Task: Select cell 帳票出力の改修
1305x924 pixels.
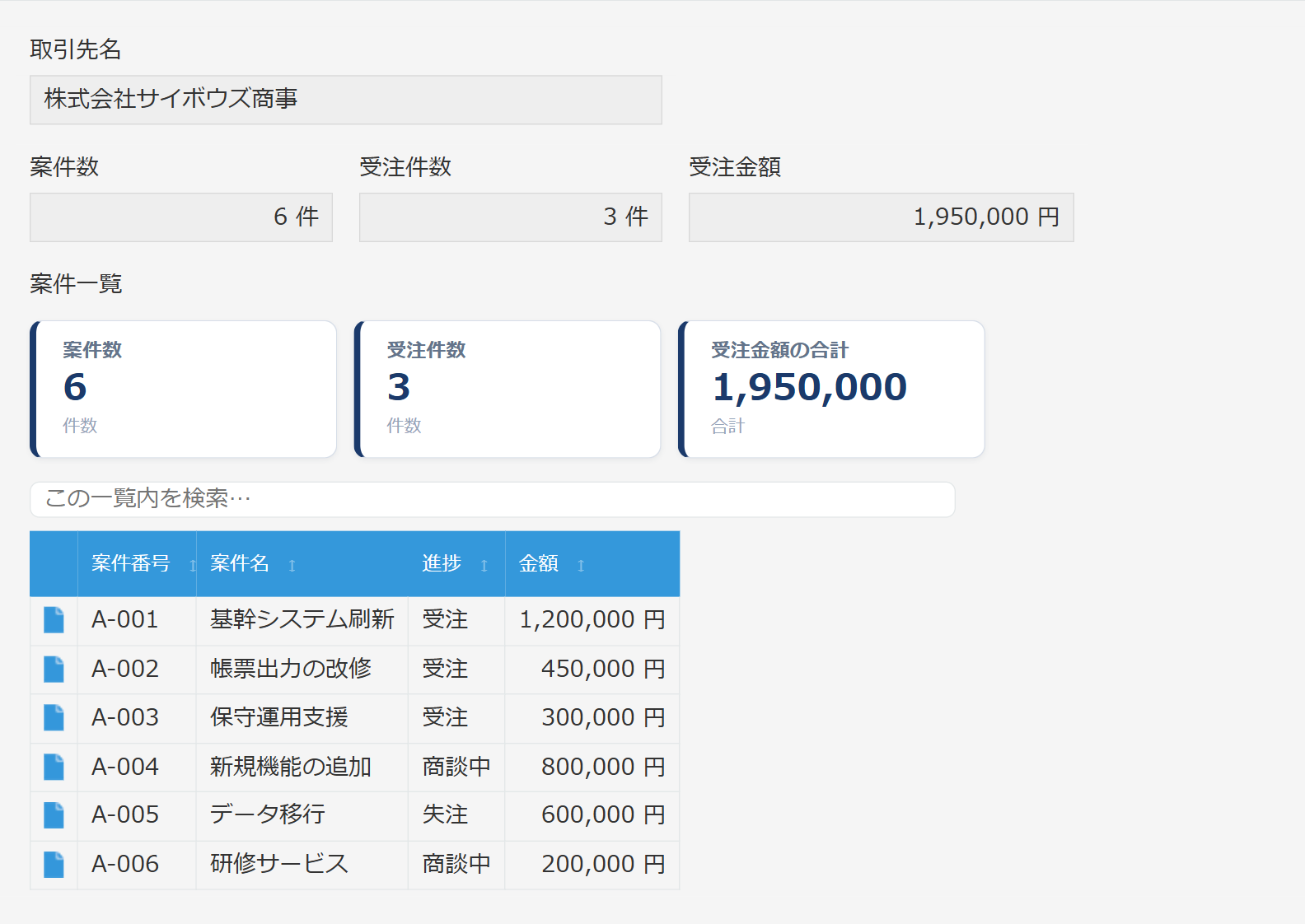Action: pyautogui.click(x=302, y=670)
